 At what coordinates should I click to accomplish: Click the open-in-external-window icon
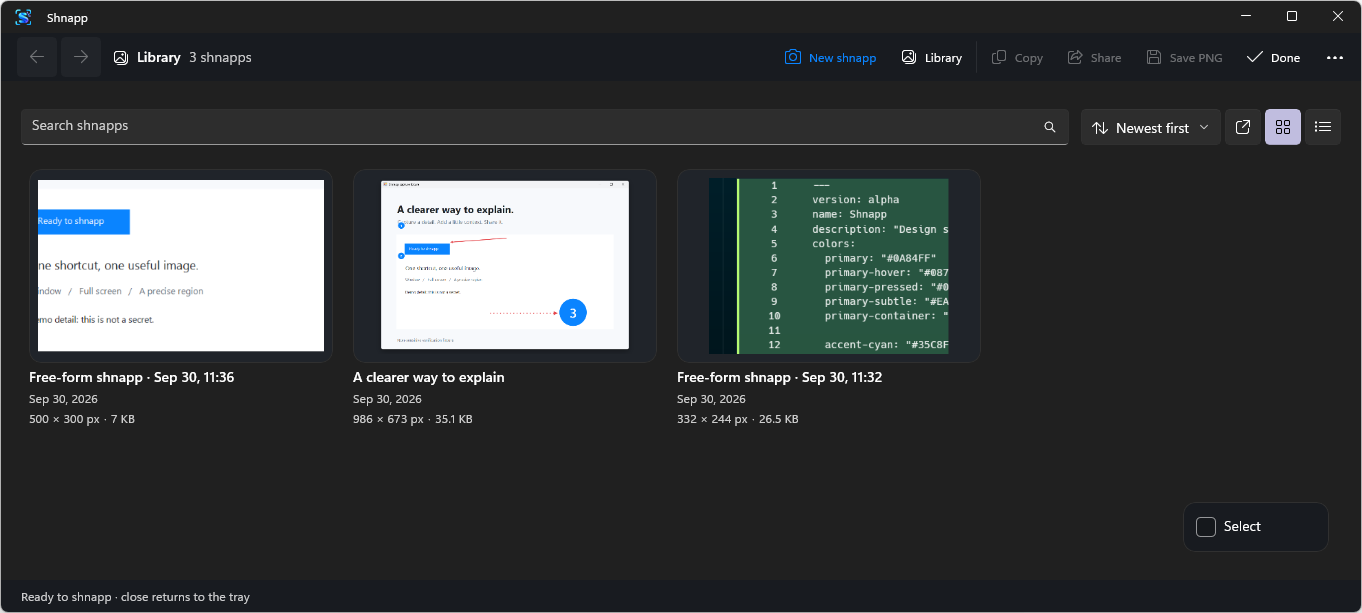(1243, 127)
